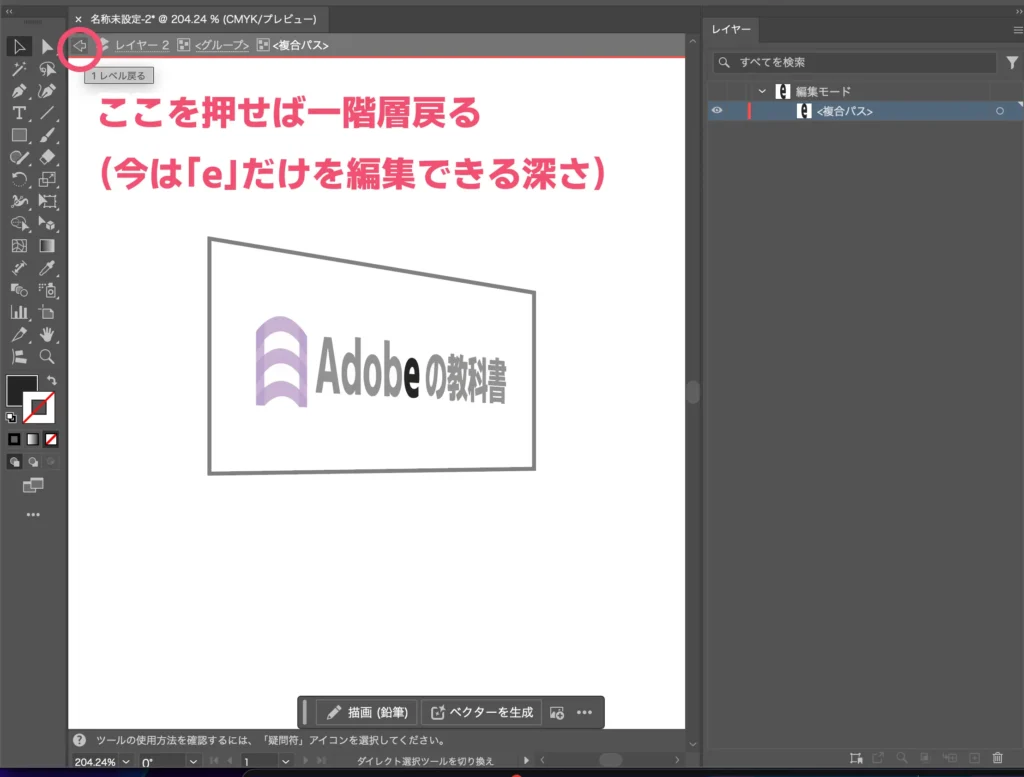Select the Type tool
The image size is (1024, 777).
[18, 113]
